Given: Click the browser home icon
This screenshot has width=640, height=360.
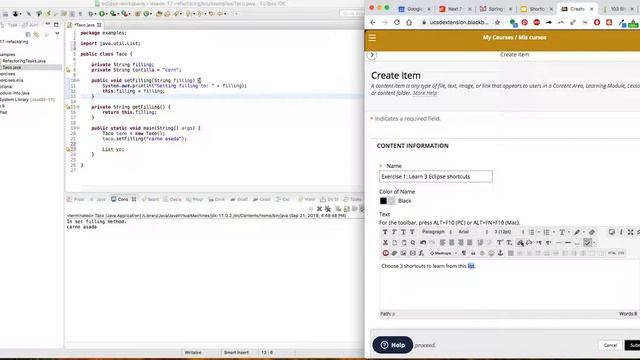Looking at the screenshot, I should tap(409, 22).
